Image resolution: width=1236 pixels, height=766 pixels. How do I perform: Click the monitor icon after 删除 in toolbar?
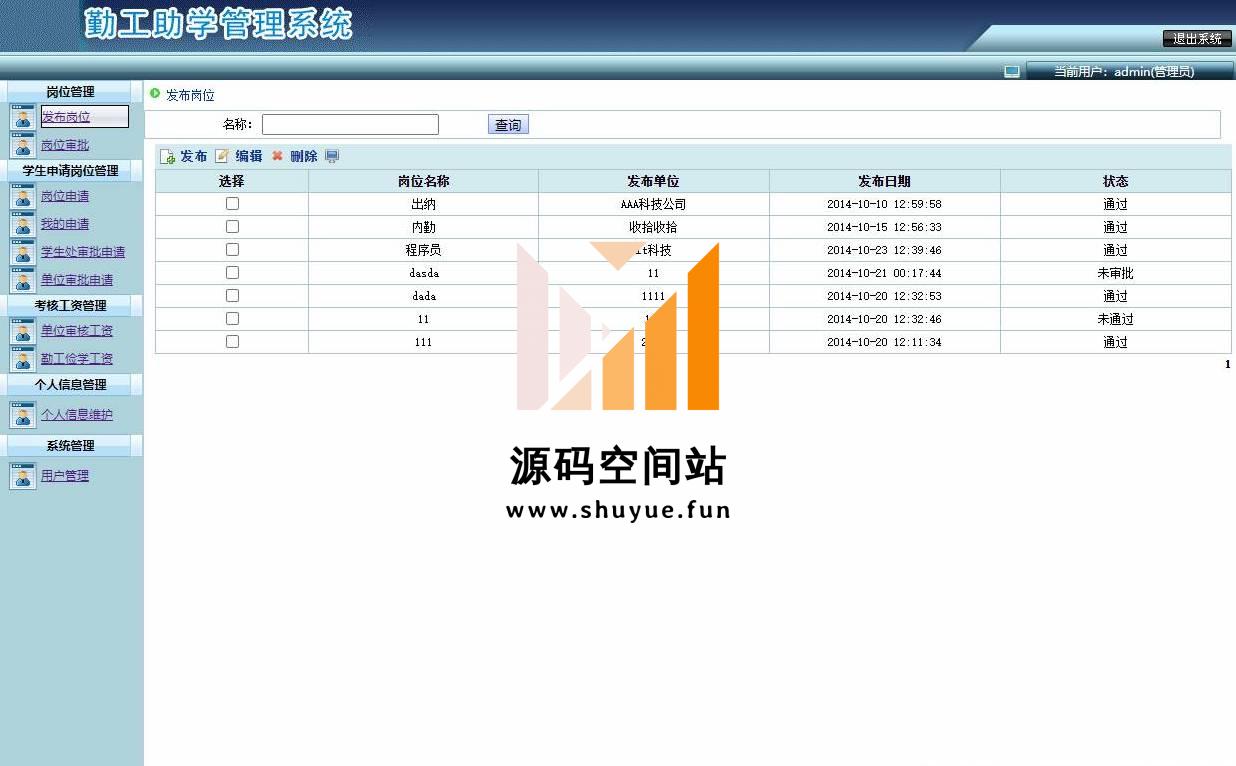(x=332, y=156)
